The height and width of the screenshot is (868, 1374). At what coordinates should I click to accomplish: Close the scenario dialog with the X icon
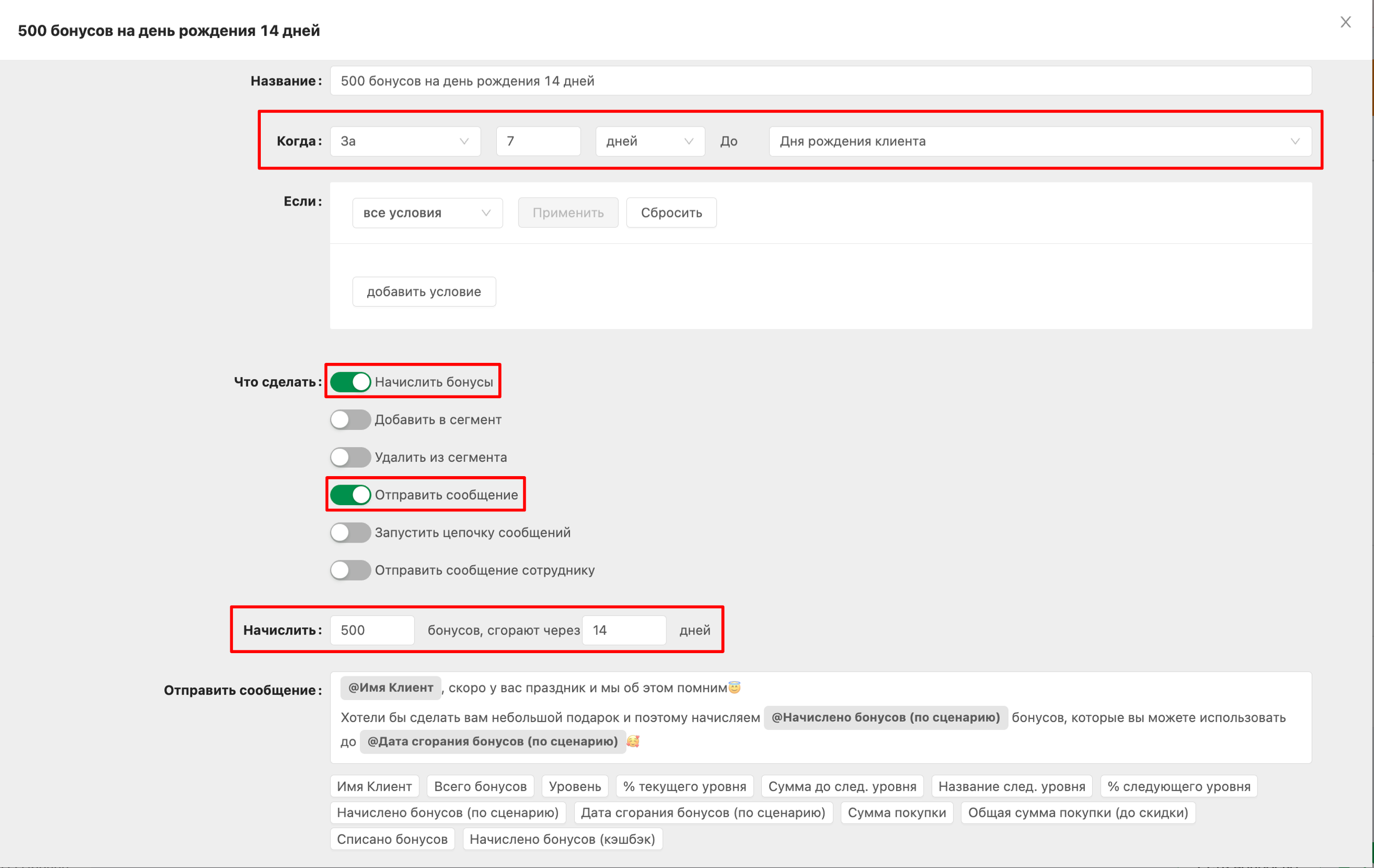(x=1346, y=22)
